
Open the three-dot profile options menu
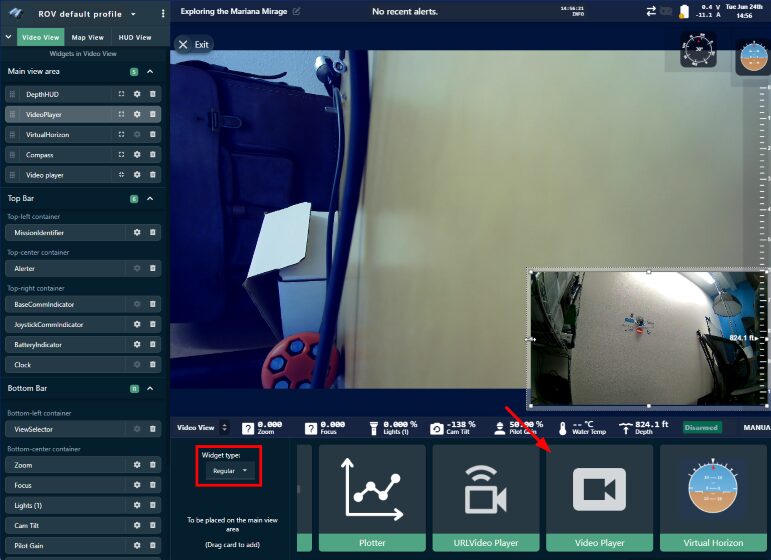(x=162, y=13)
